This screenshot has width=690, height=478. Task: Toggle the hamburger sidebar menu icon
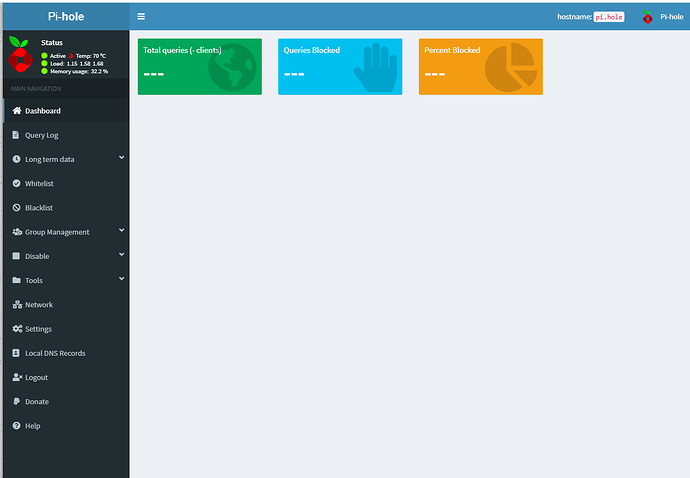tap(141, 17)
